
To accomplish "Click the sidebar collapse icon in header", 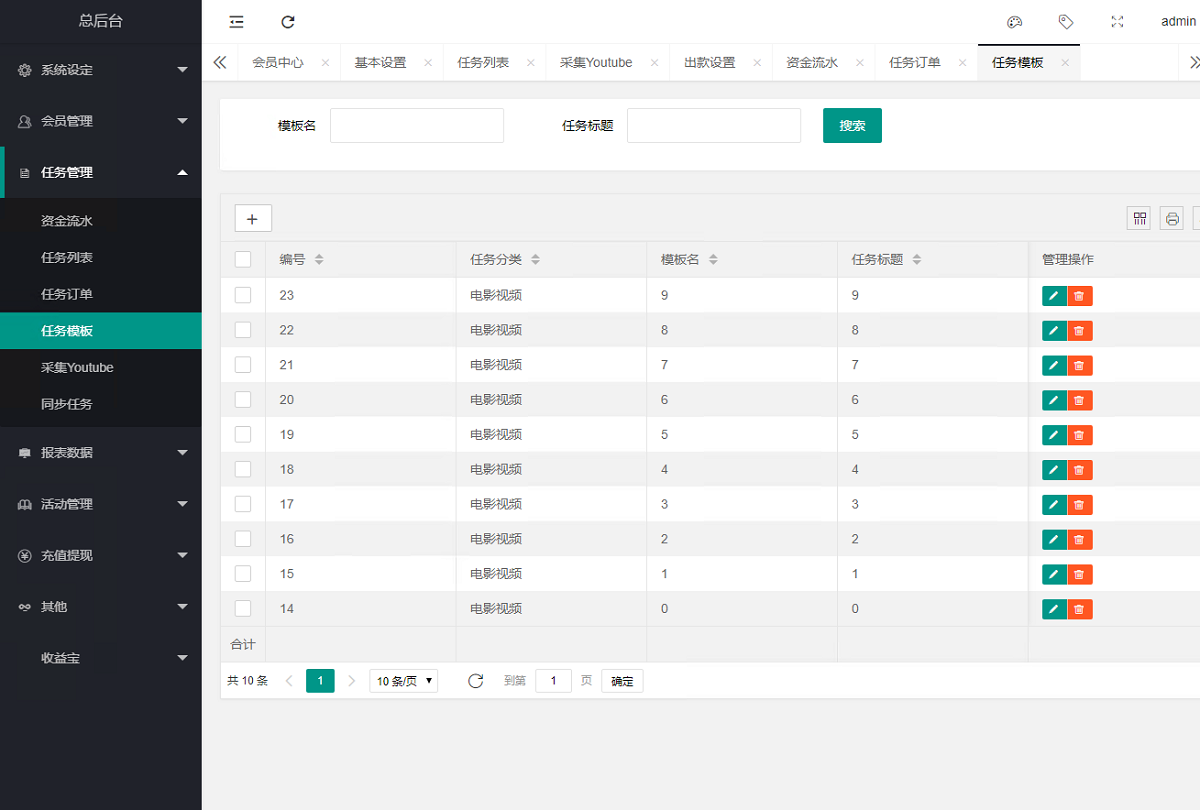I will pos(236,22).
